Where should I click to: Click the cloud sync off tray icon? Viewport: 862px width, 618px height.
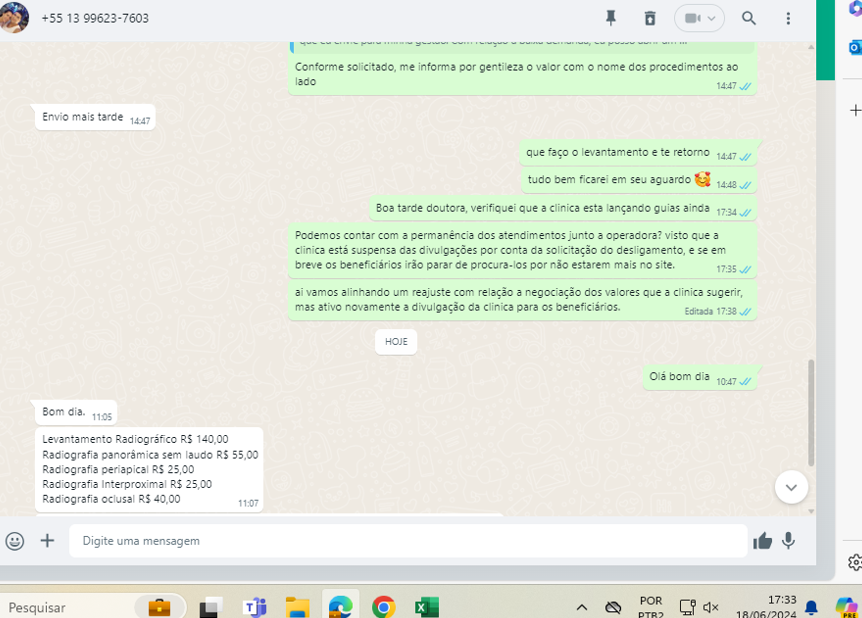613,608
